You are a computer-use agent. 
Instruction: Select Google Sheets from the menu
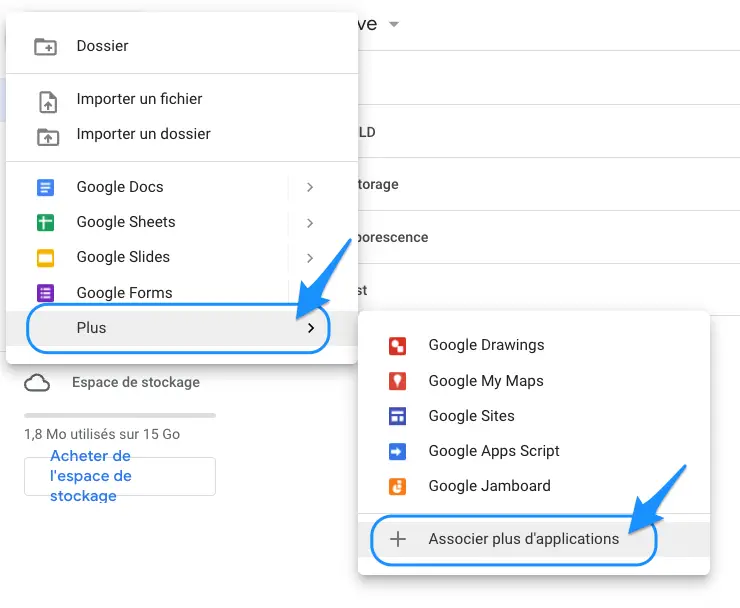[182, 222]
